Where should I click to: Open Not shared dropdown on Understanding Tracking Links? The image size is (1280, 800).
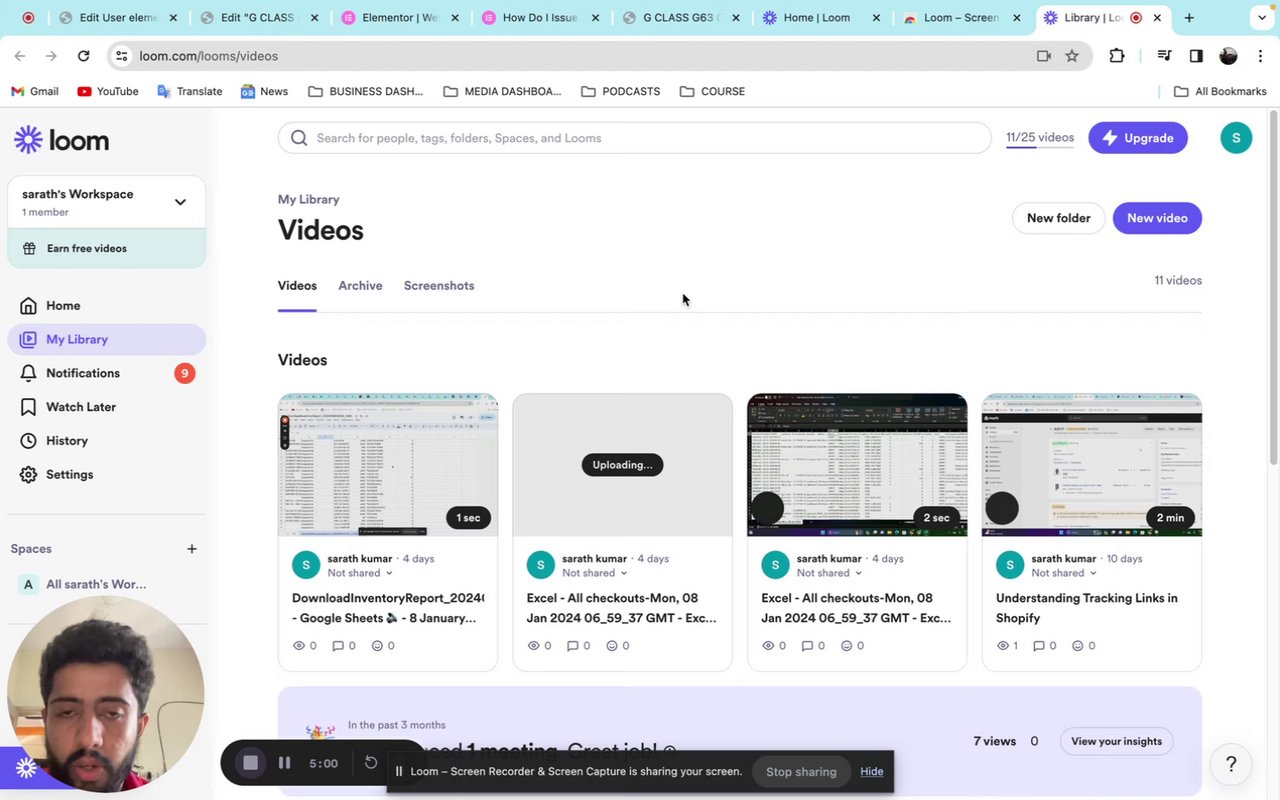[1064, 573]
